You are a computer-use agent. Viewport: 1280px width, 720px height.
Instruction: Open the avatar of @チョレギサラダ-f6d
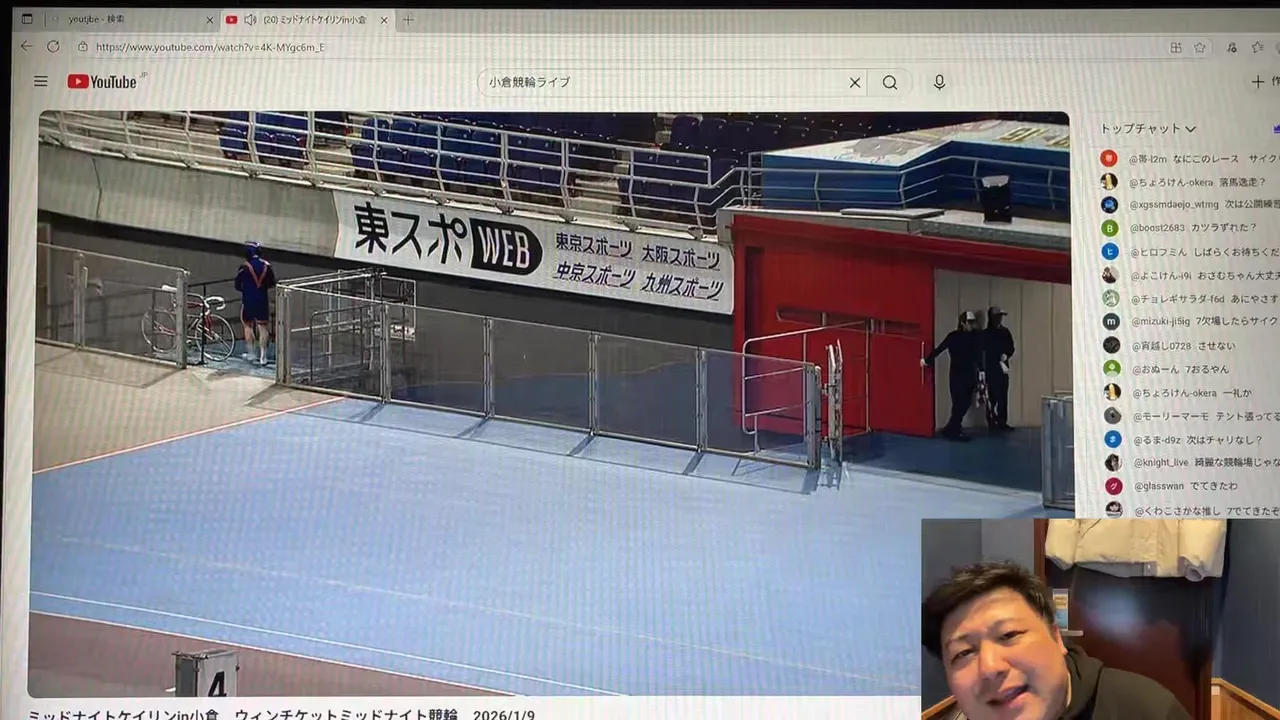1111,298
